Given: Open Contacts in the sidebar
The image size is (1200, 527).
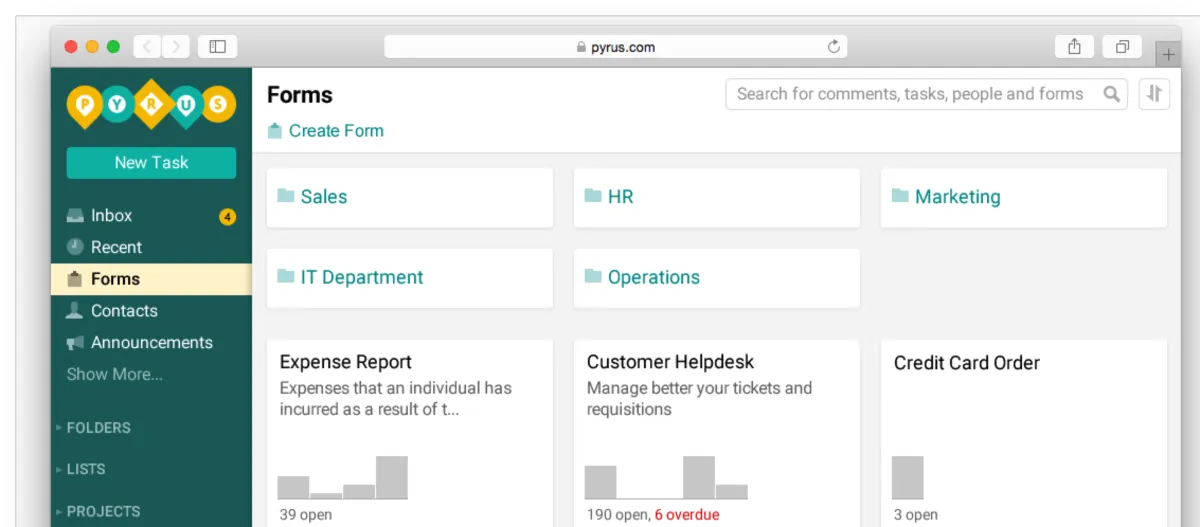Looking at the screenshot, I should click(124, 311).
